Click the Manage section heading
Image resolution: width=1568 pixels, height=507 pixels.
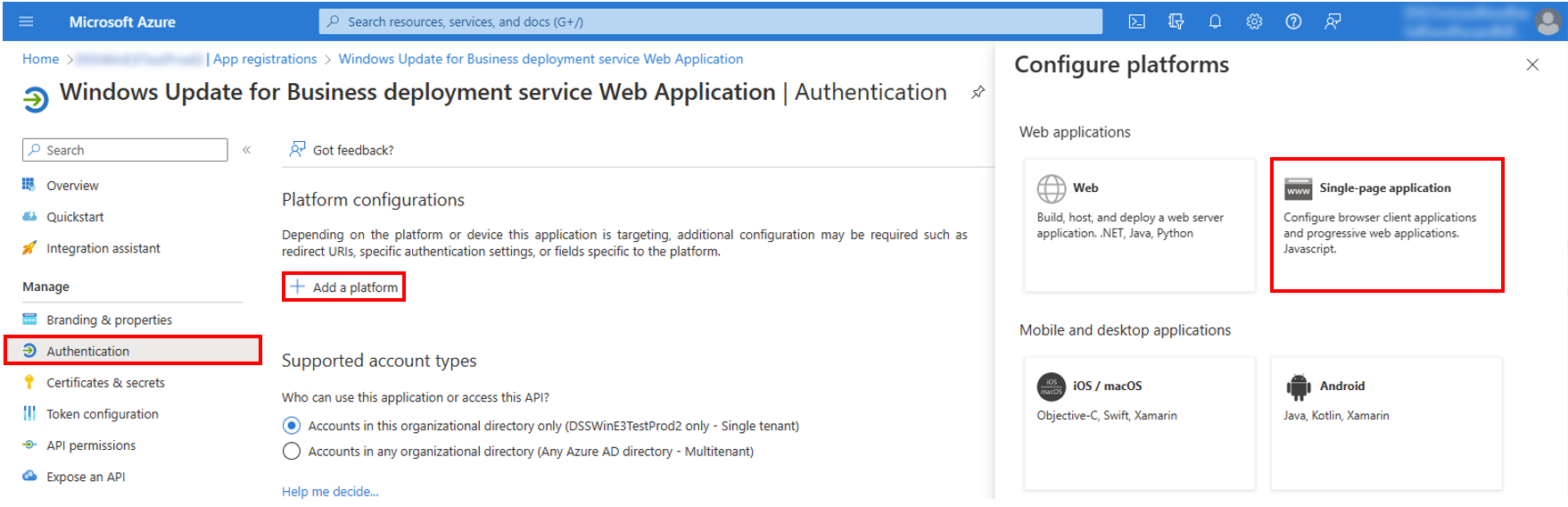[x=45, y=287]
